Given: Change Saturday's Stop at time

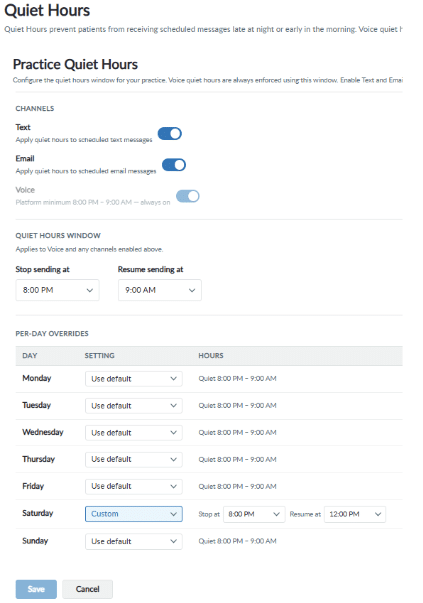Looking at the screenshot, I should [x=254, y=514].
